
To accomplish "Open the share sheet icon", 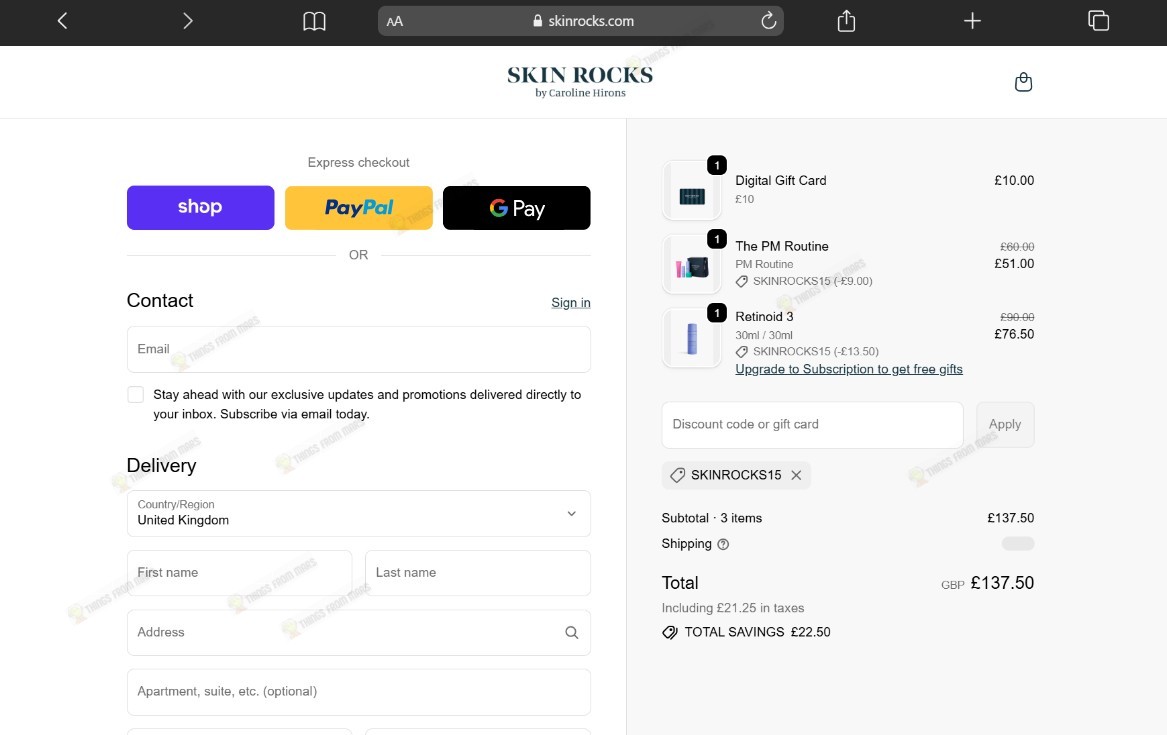I will click(846, 21).
